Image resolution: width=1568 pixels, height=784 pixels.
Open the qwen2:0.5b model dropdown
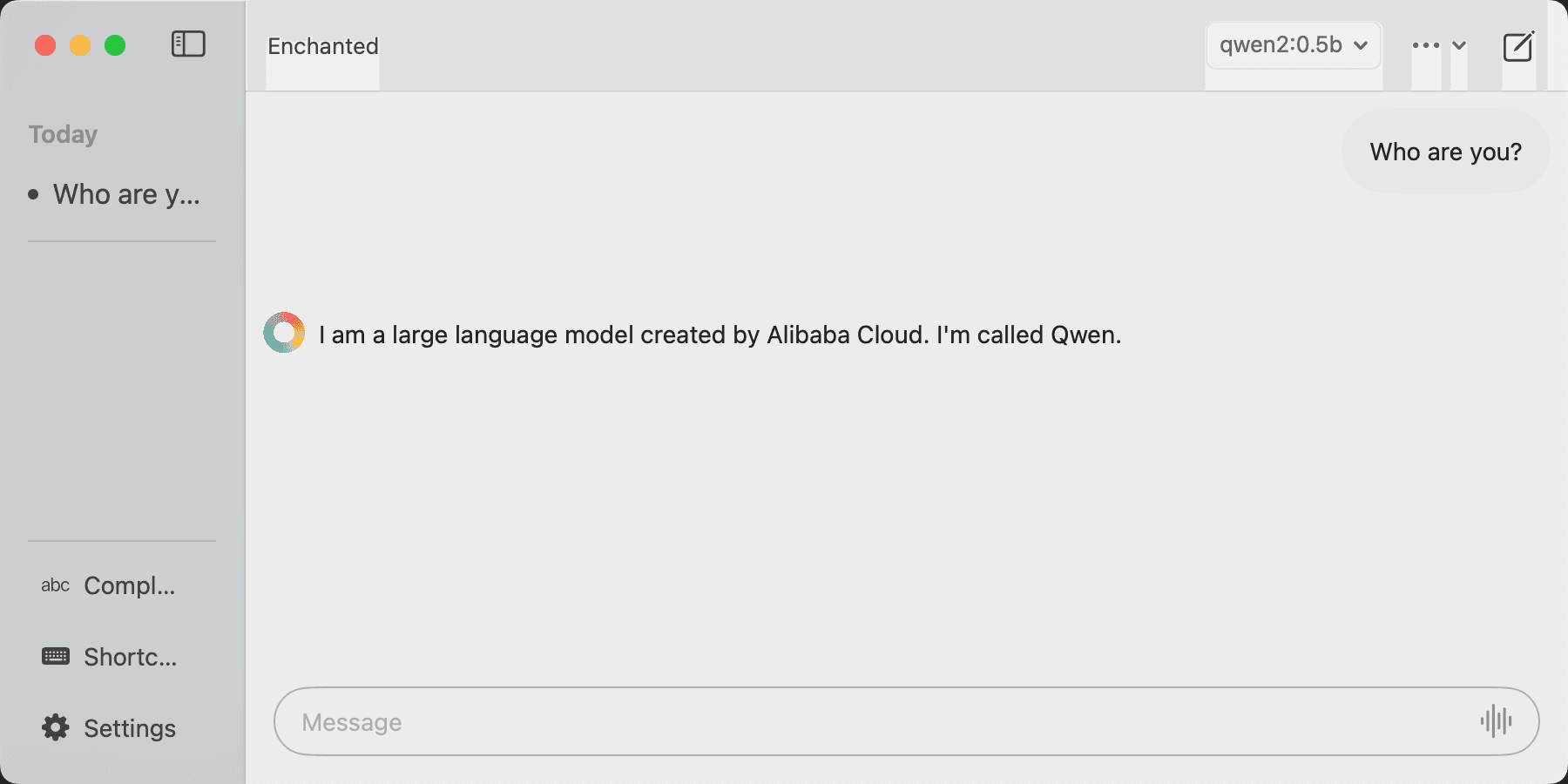pyautogui.click(x=1294, y=45)
